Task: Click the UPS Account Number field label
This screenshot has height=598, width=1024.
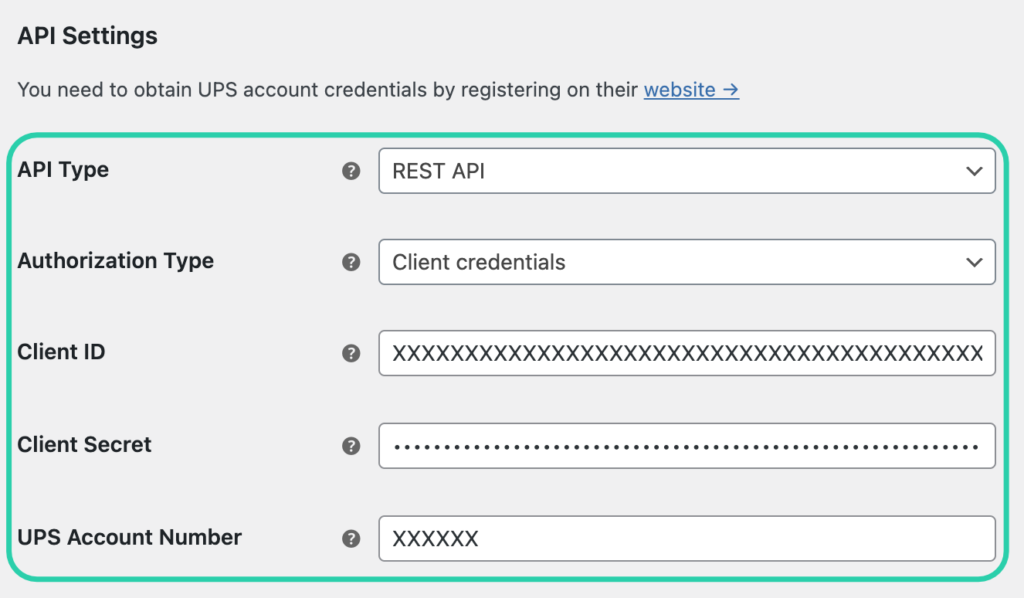Action: click(x=129, y=538)
